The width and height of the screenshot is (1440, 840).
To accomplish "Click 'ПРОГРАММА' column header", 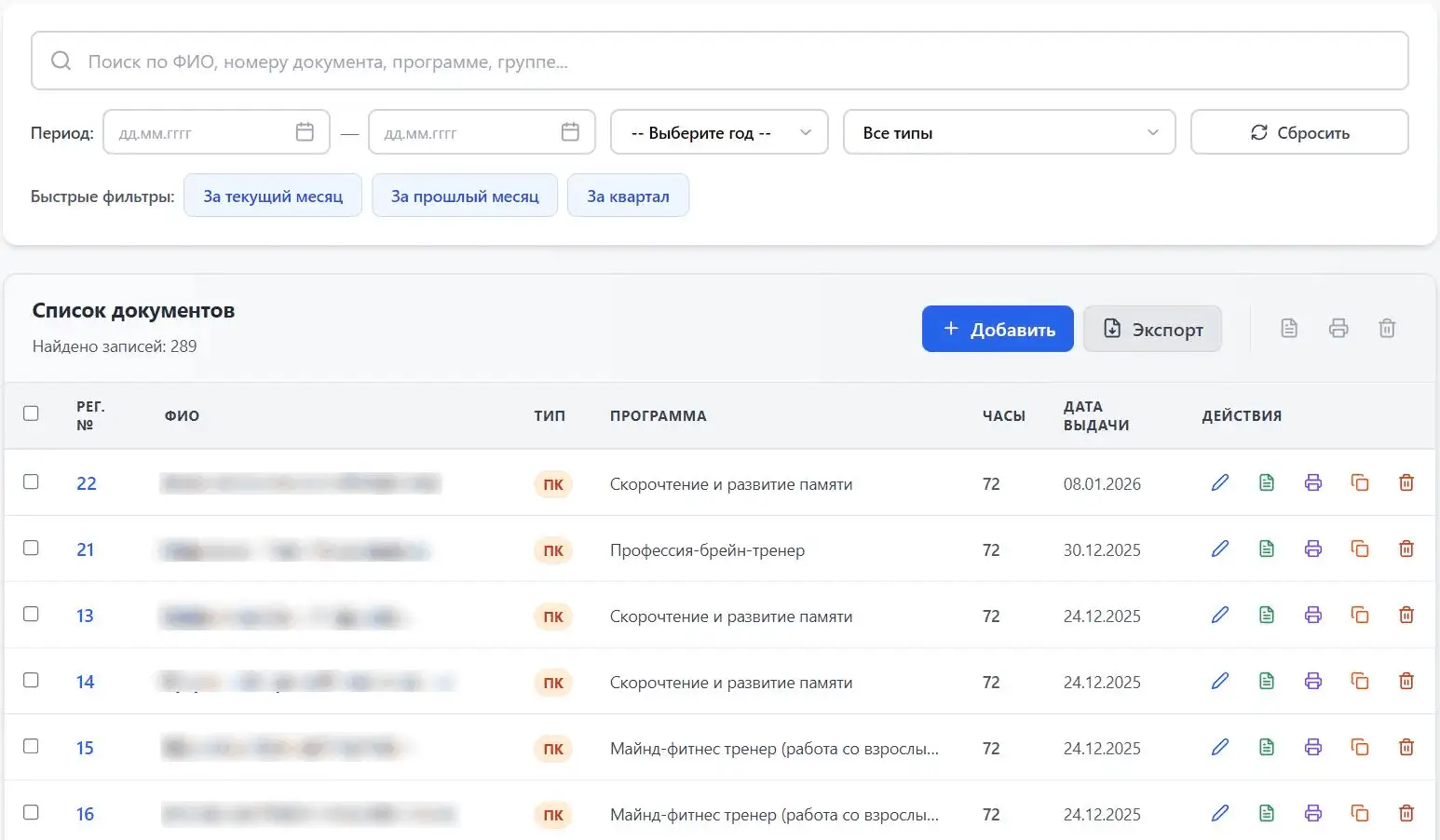I will click(x=659, y=416).
